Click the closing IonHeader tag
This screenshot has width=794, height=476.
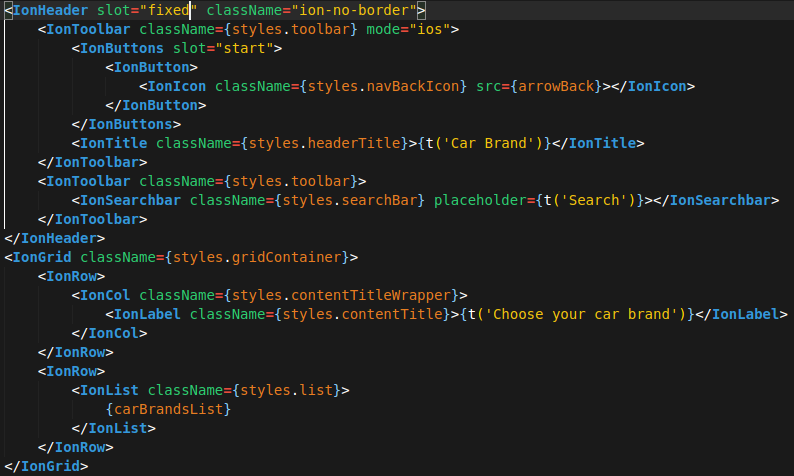pos(55,238)
